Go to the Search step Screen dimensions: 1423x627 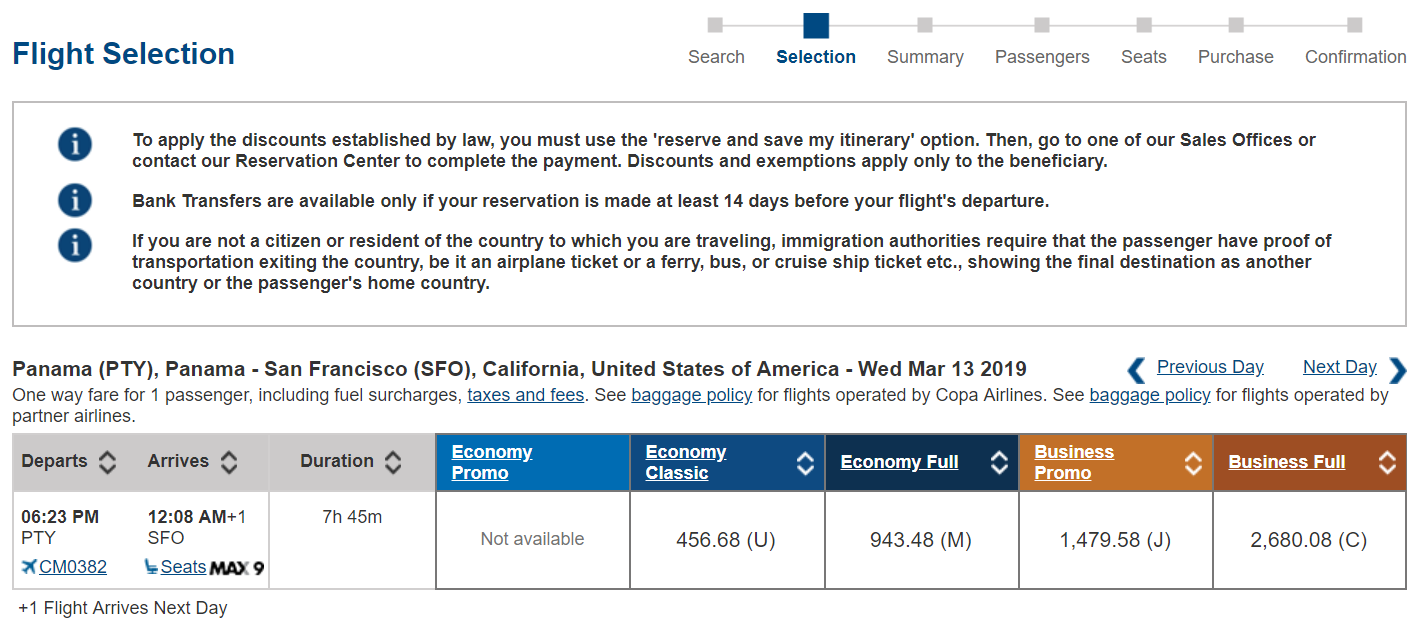tap(716, 57)
